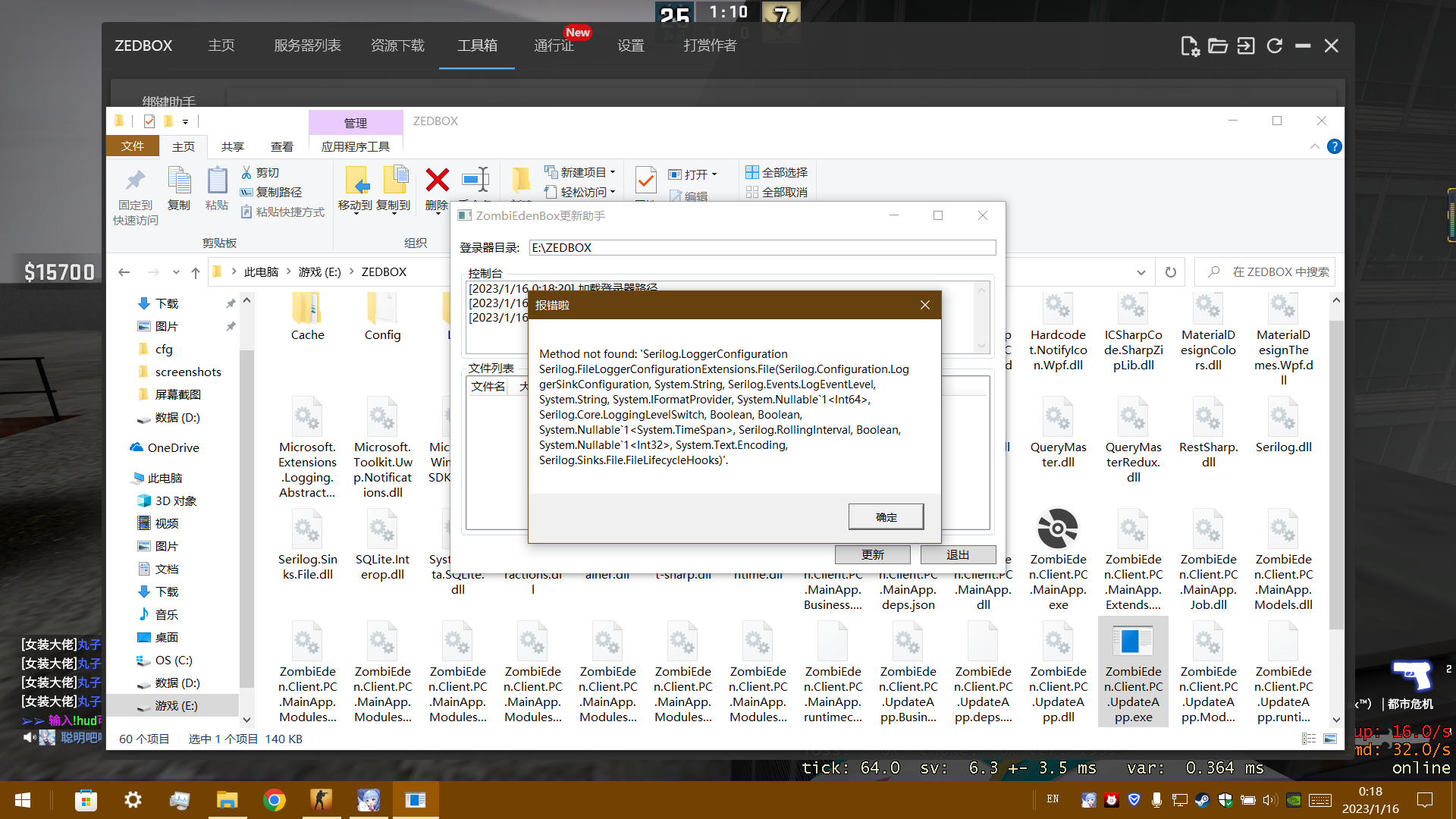The height and width of the screenshot is (819, 1456).
Task: Switch to the 查看 ribbon tab
Action: (x=281, y=146)
